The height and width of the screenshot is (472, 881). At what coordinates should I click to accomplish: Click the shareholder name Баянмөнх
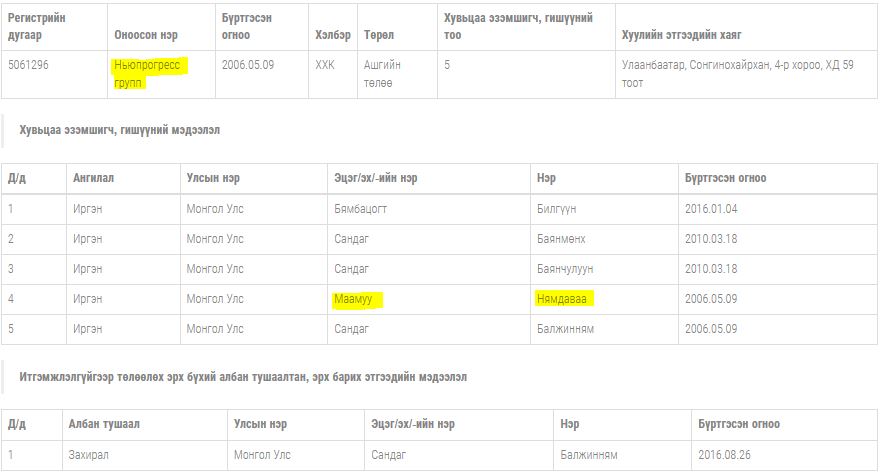(x=561, y=239)
